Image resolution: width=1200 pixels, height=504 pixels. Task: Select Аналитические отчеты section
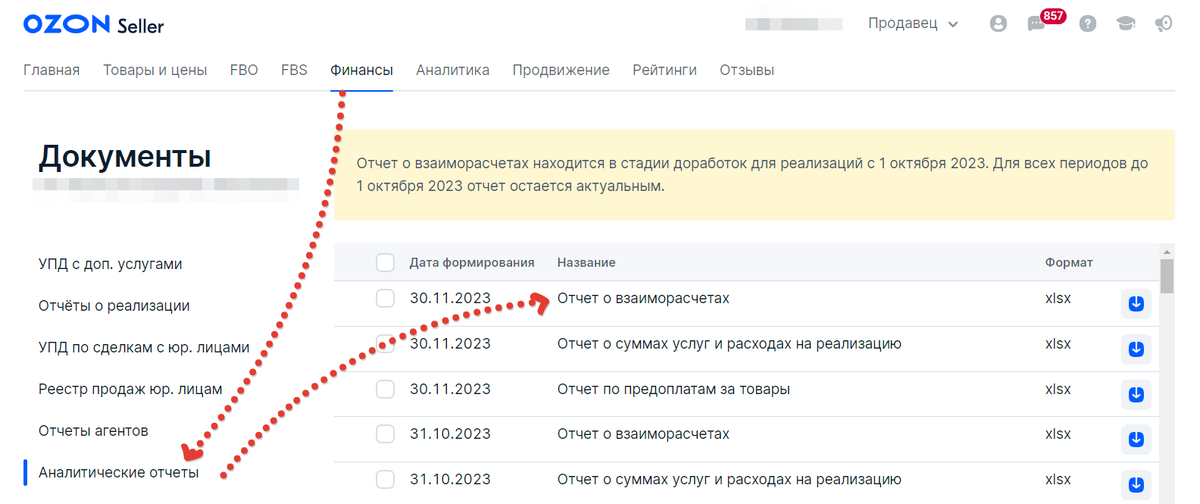click(119, 472)
